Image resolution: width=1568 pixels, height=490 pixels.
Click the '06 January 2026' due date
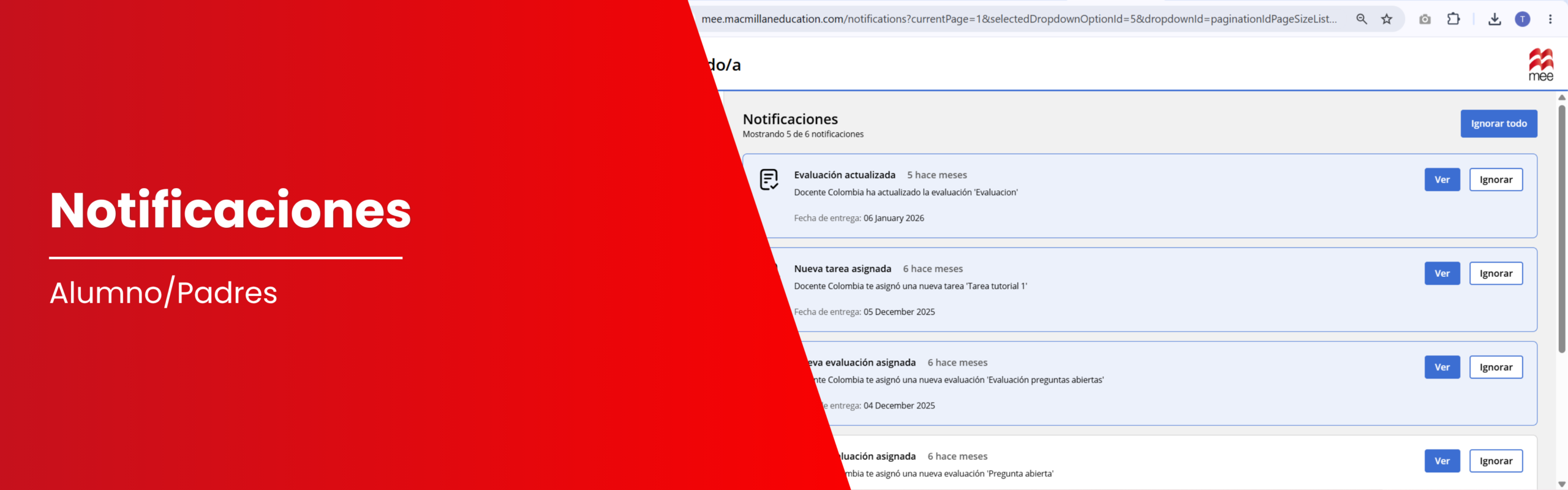click(x=894, y=218)
